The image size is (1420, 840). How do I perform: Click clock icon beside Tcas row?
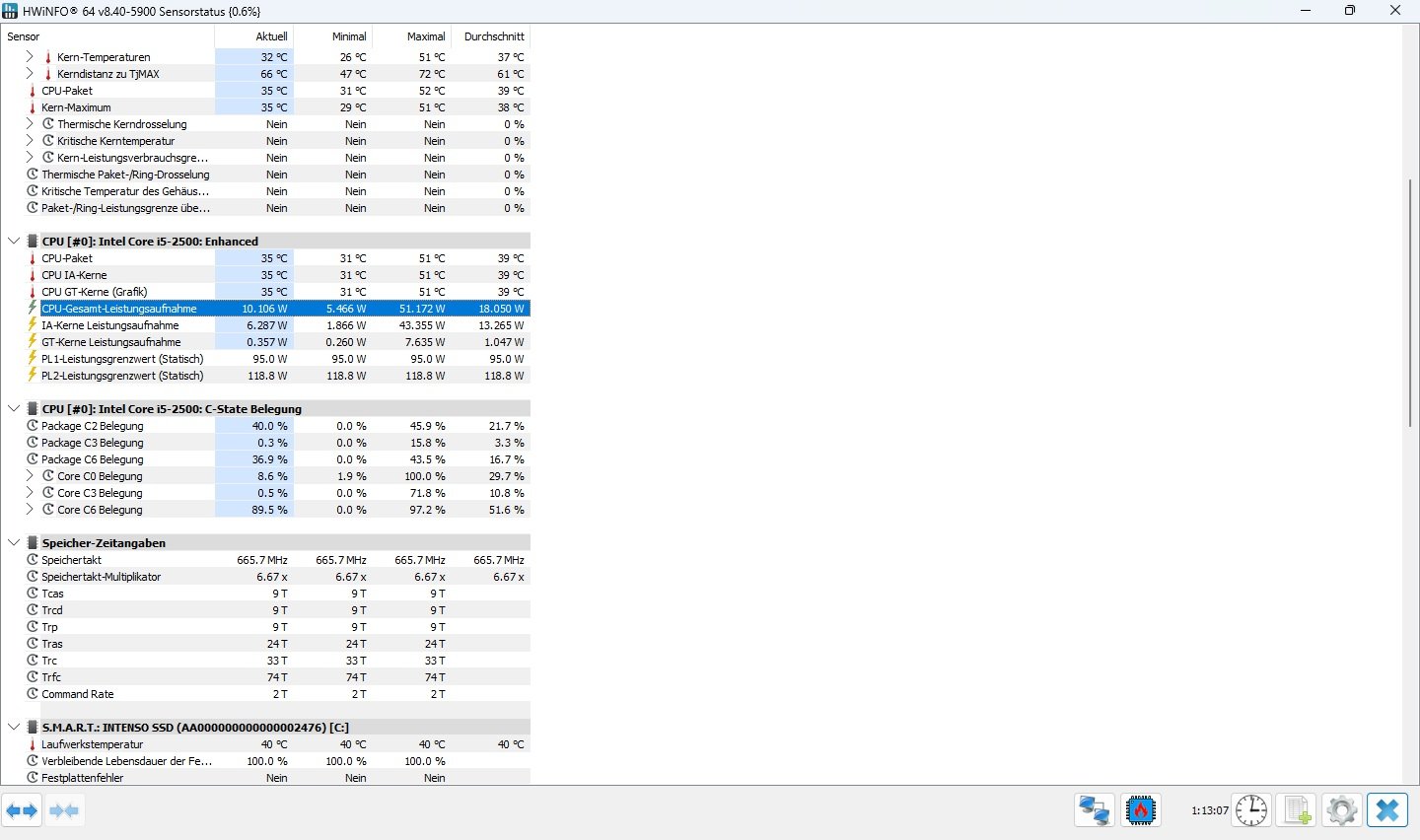tap(33, 594)
